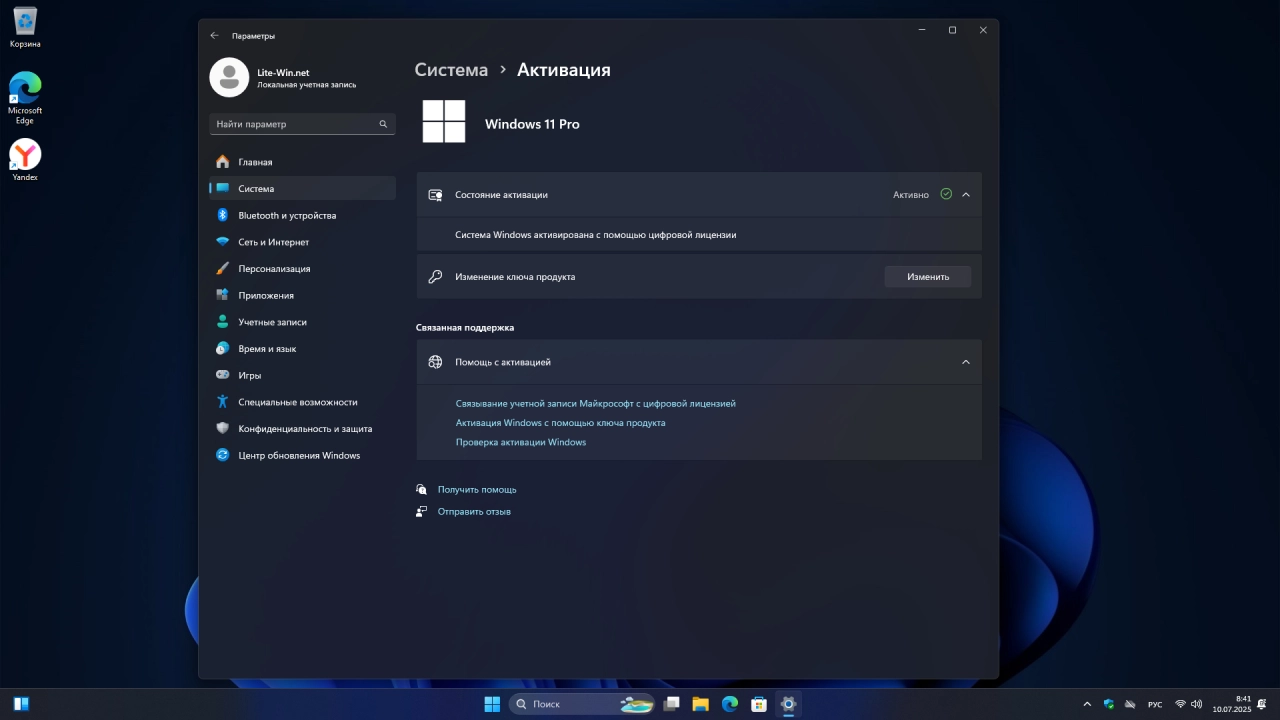Show hidden tray icons chevron
This screenshot has width=1280, height=720.
coord(1087,704)
